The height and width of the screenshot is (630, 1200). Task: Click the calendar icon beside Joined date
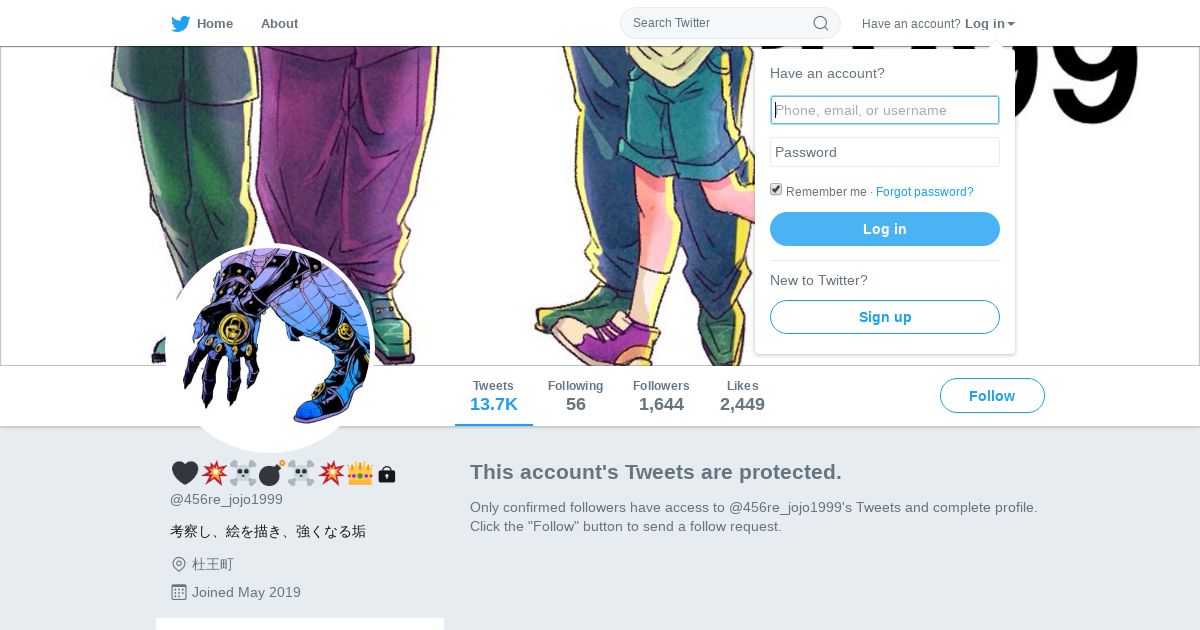(179, 592)
